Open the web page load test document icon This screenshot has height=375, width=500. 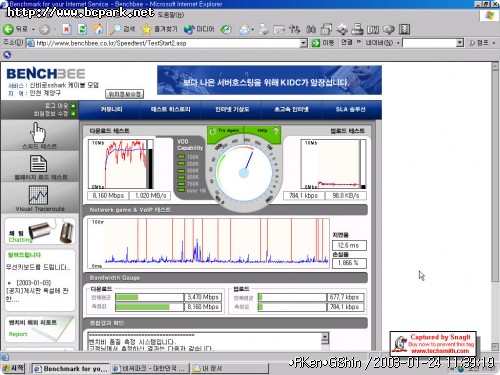tap(38, 164)
